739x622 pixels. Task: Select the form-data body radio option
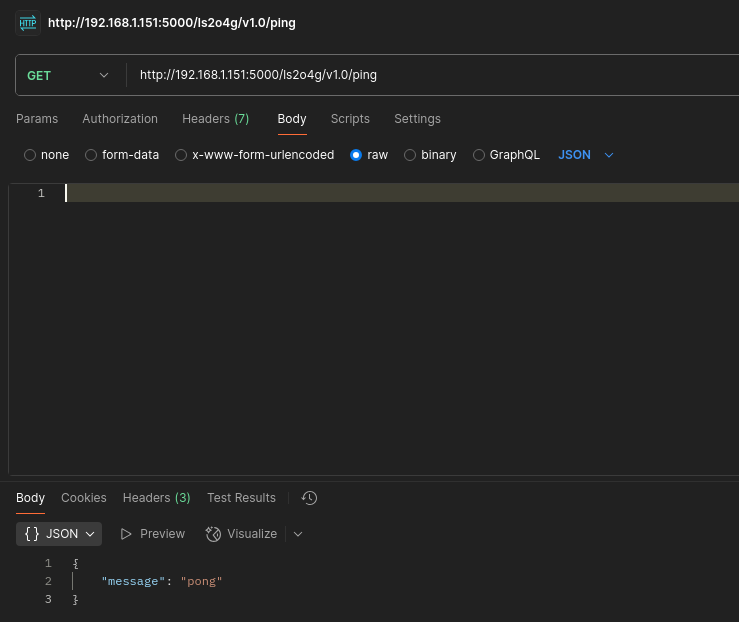point(91,155)
